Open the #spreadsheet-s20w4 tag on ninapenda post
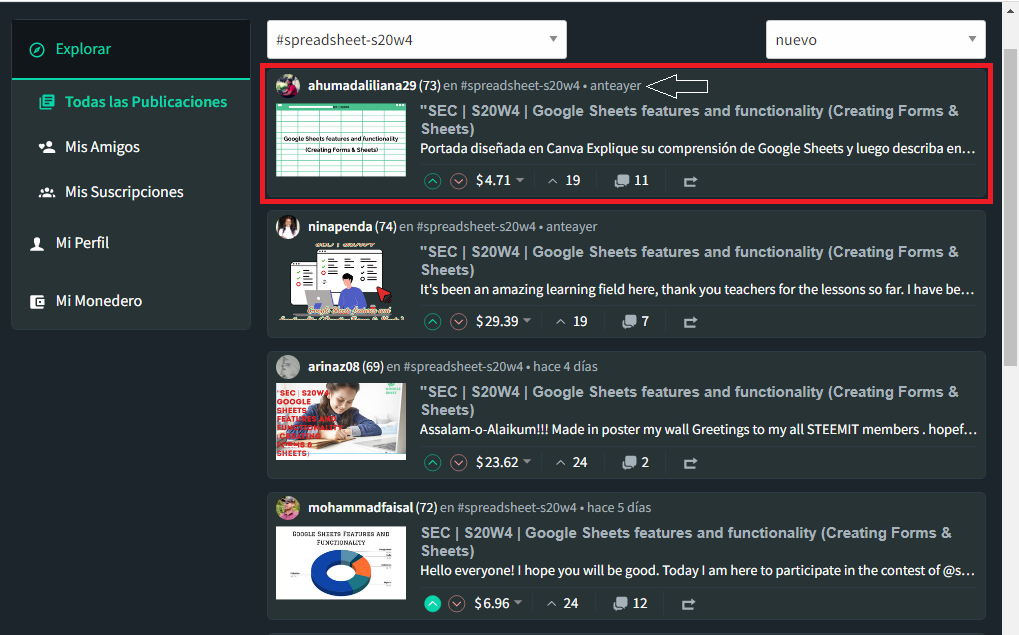The width and height of the screenshot is (1019, 635). [476, 227]
